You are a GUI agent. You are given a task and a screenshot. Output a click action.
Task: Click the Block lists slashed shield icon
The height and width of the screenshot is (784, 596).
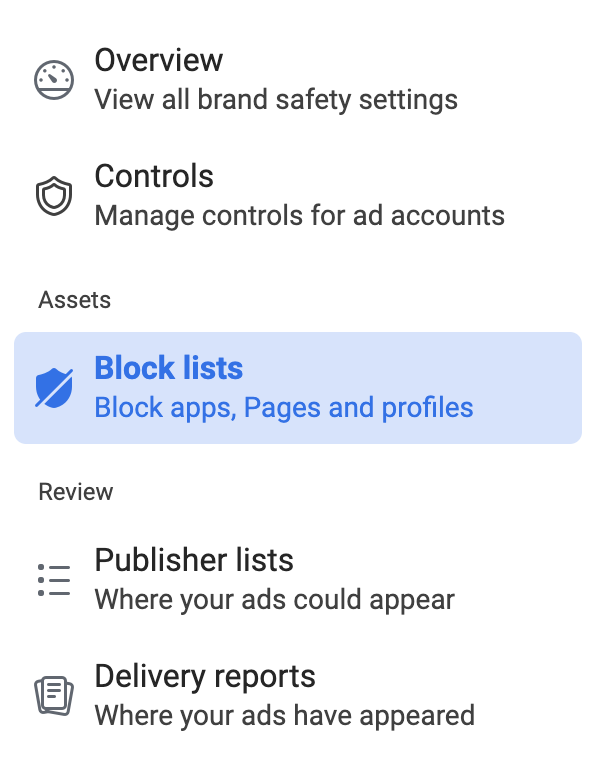54,388
